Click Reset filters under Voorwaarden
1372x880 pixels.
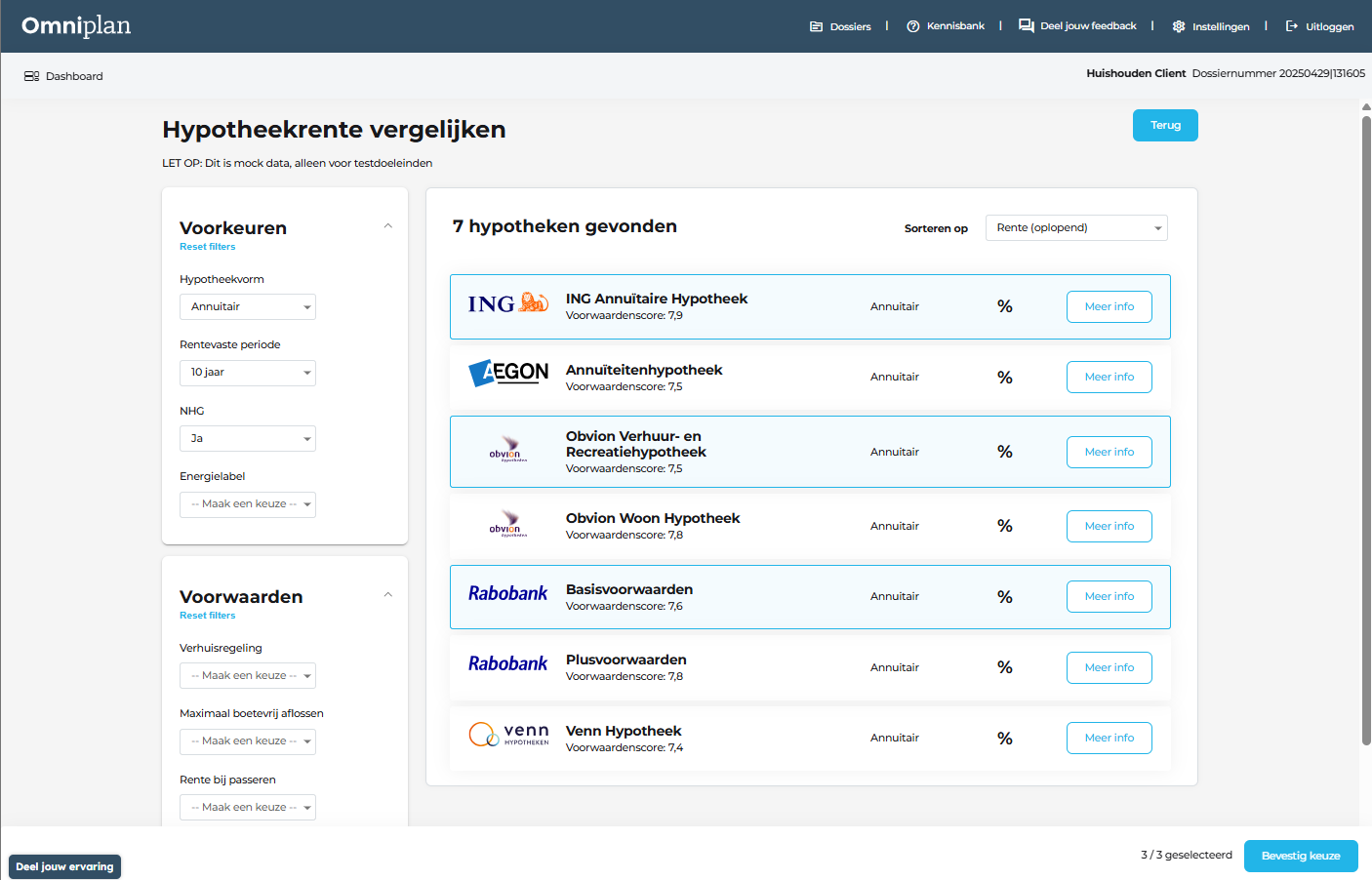207,616
